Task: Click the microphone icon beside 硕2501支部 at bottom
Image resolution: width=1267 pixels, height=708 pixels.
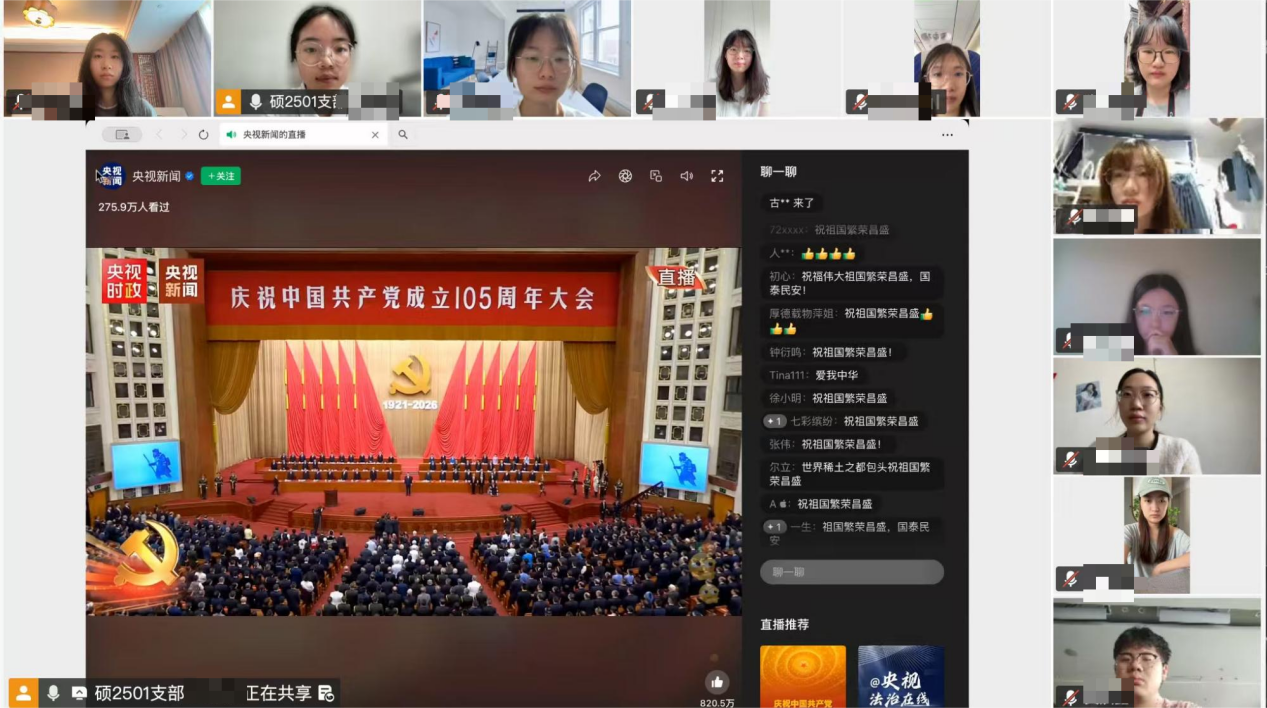Action: (x=54, y=693)
